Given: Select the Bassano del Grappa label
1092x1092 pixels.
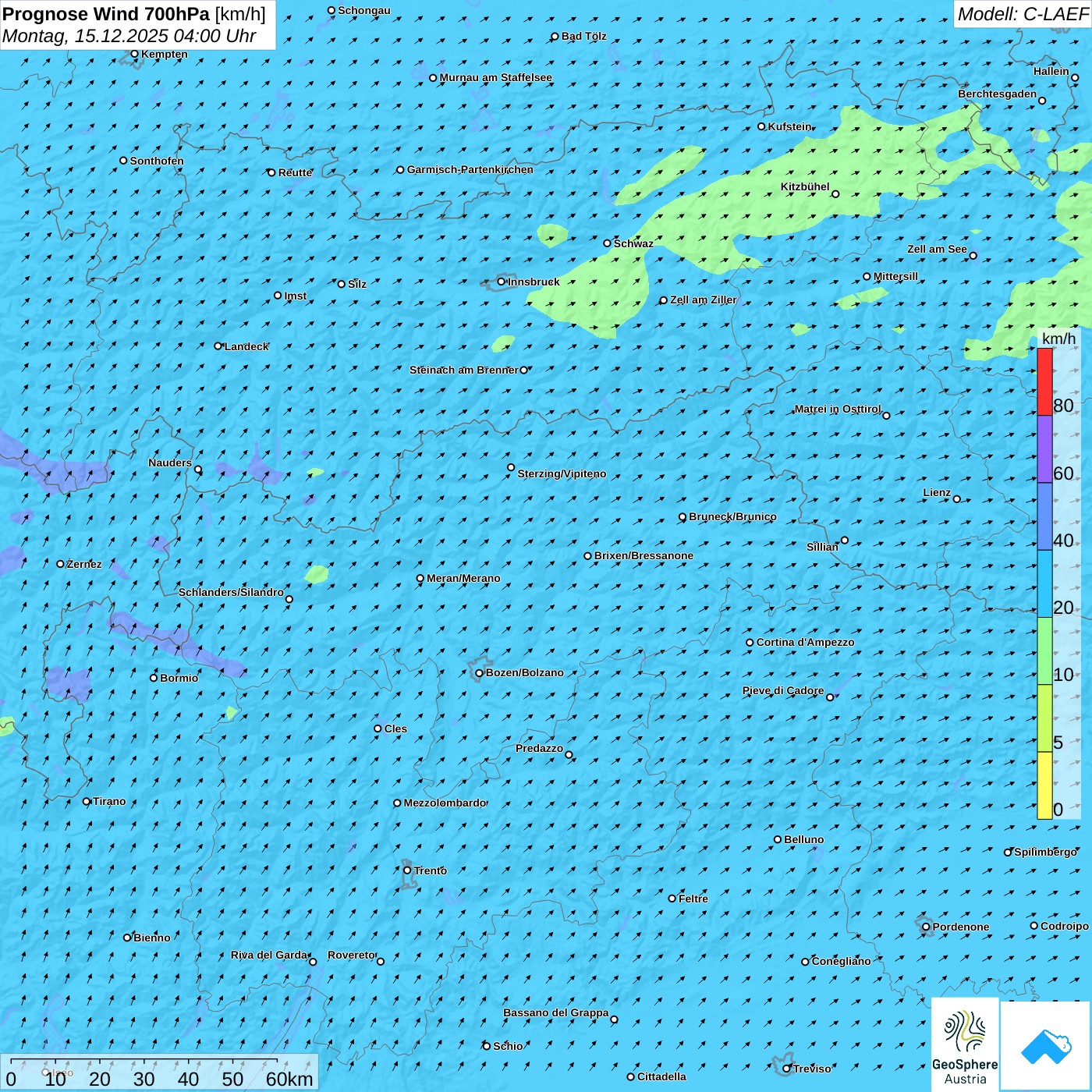Looking at the screenshot, I should (x=555, y=1012).
